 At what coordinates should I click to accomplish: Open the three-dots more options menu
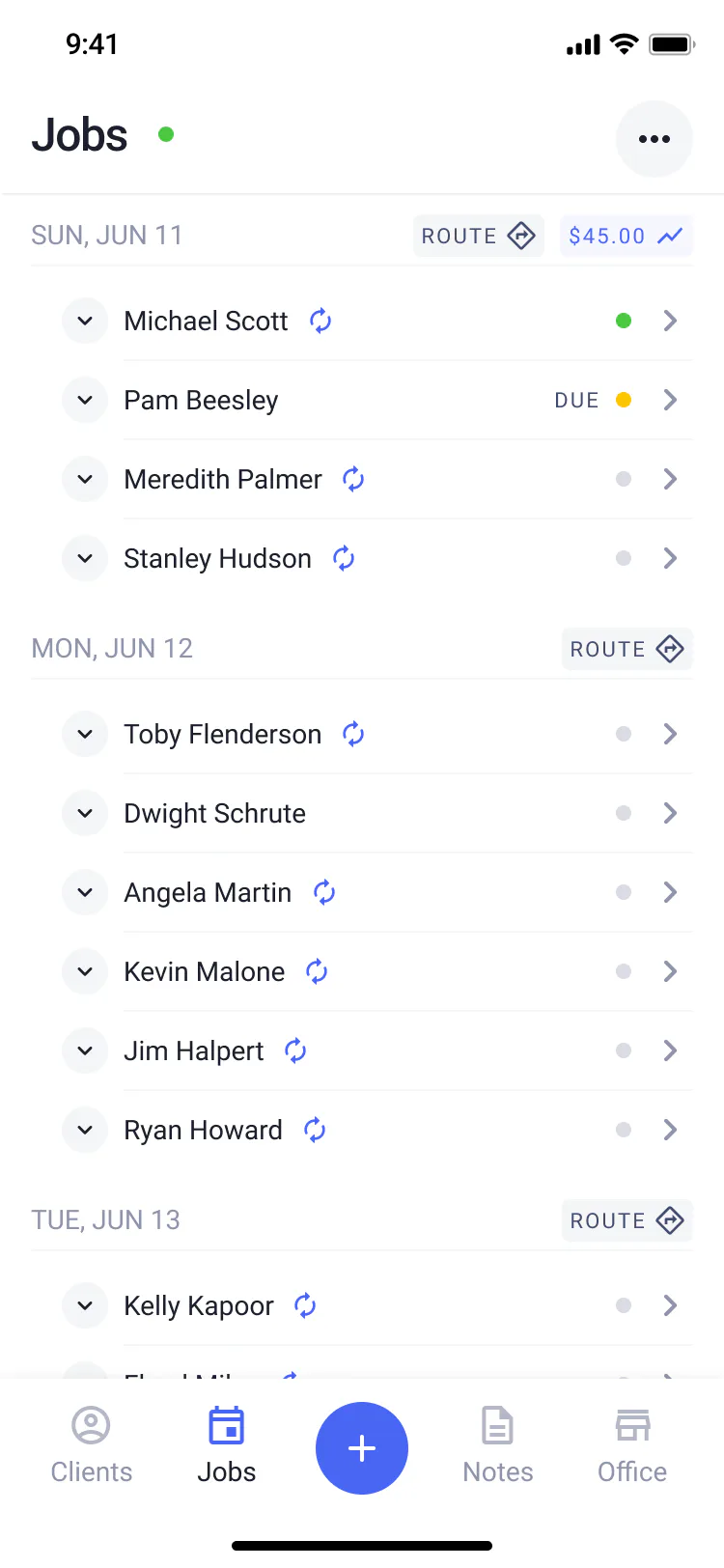click(654, 139)
